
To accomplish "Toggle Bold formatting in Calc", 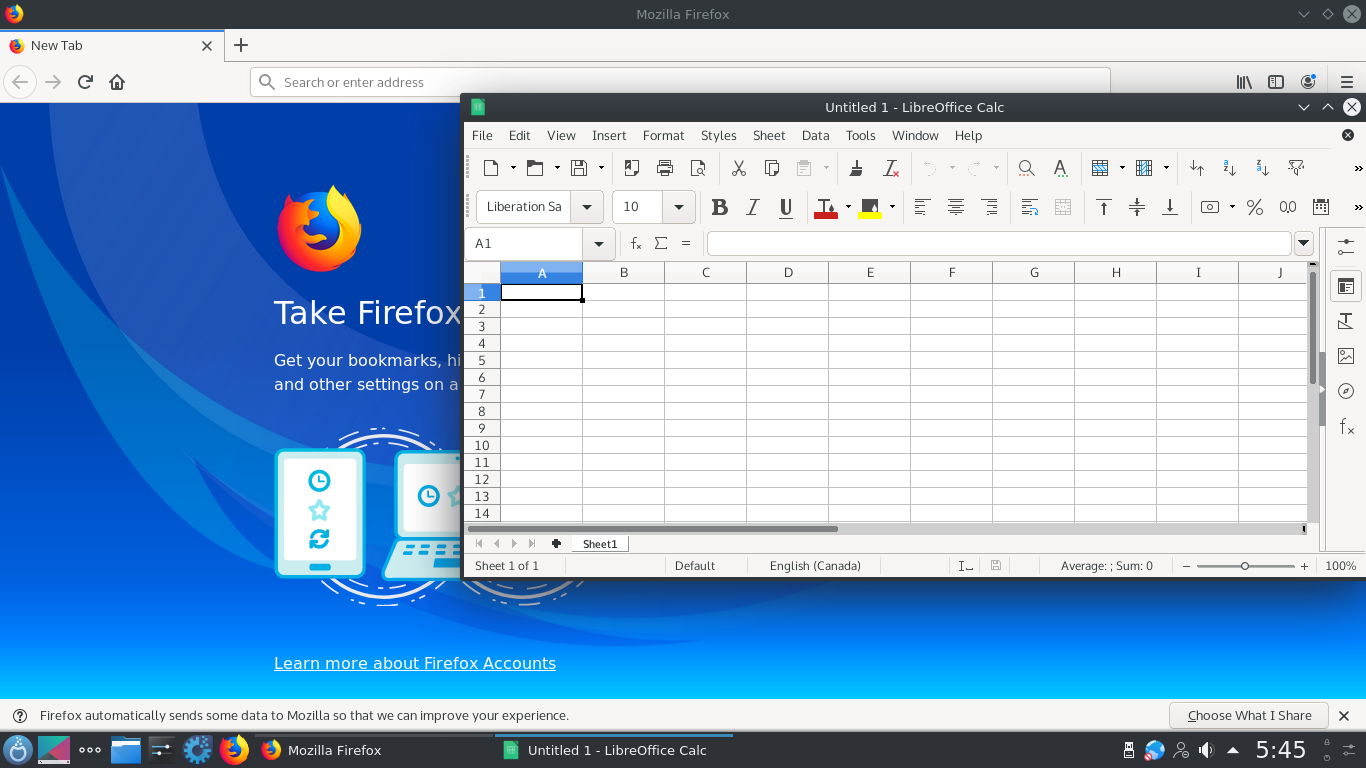I will click(x=719, y=207).
